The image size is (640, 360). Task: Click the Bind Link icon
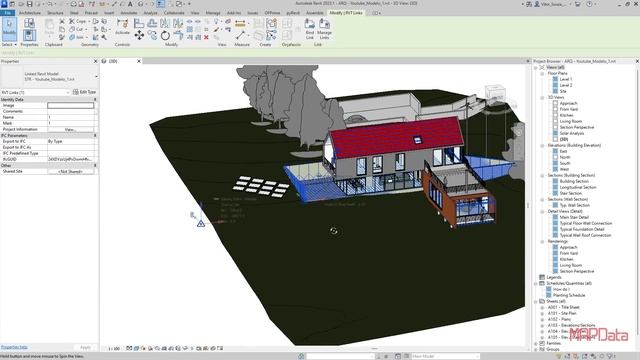coord(310,29)
